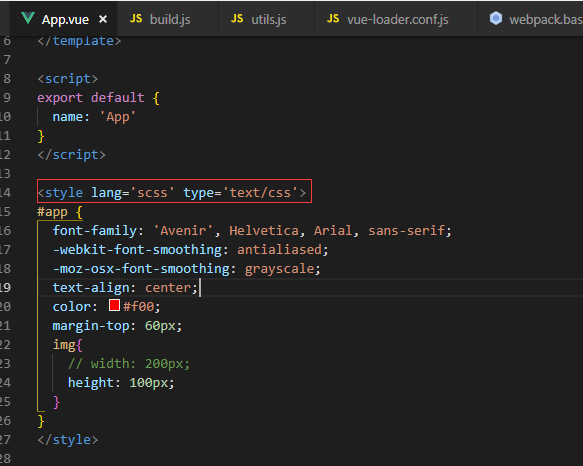Click the JS icon on vue-loader.conf.js tab
This screenshot has width=583, height=466.
[x=333, y=19]
